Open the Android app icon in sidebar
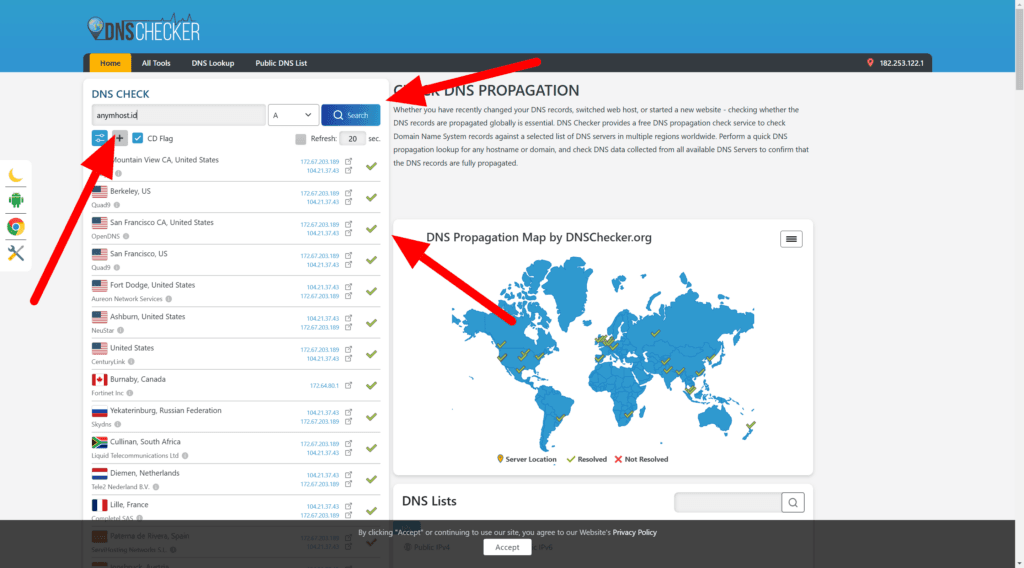Image resolution: width=1024 pixels, height=568 pixels. [16, 200]
